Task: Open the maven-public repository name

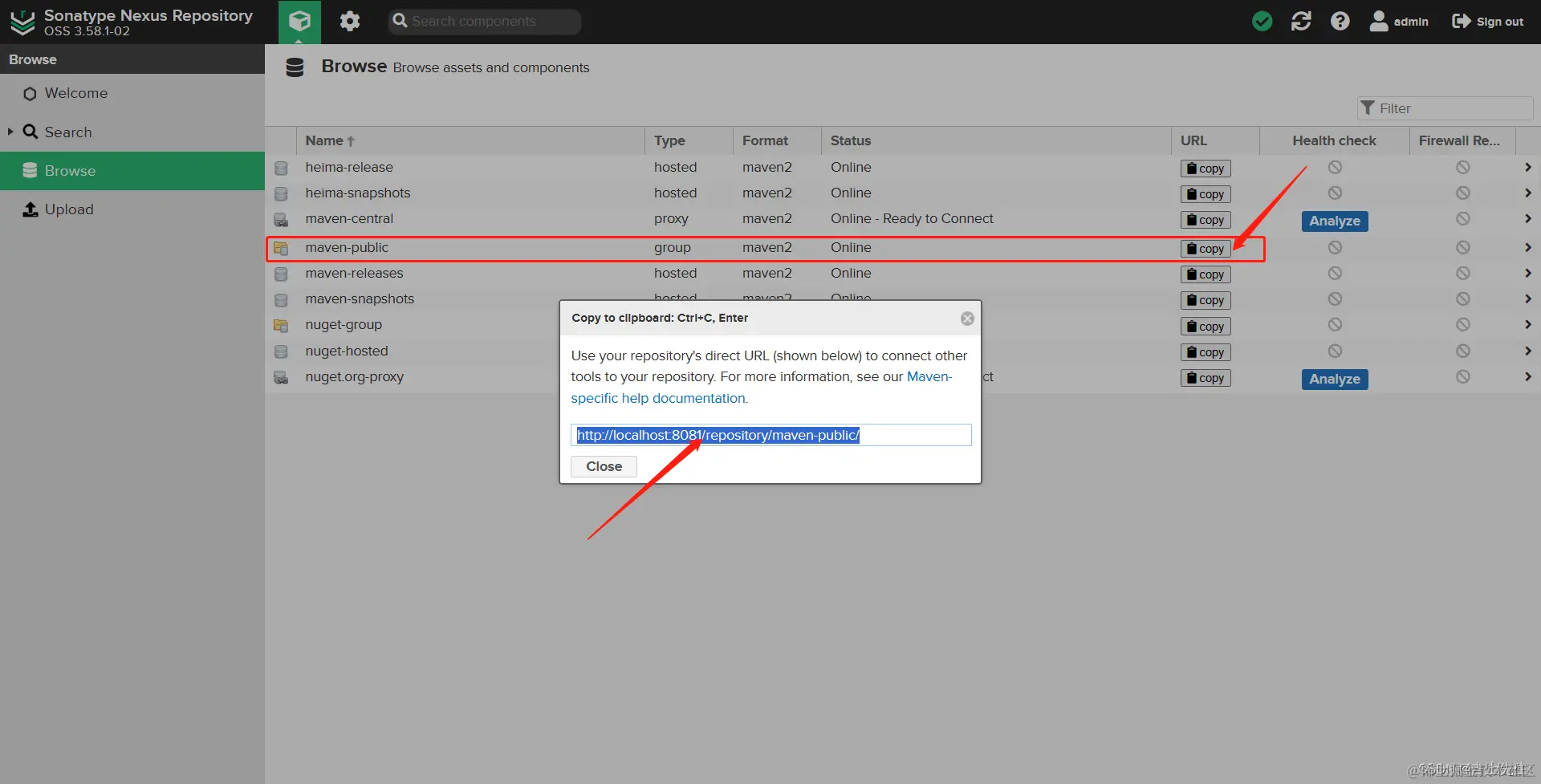Action: click(347, 247)
